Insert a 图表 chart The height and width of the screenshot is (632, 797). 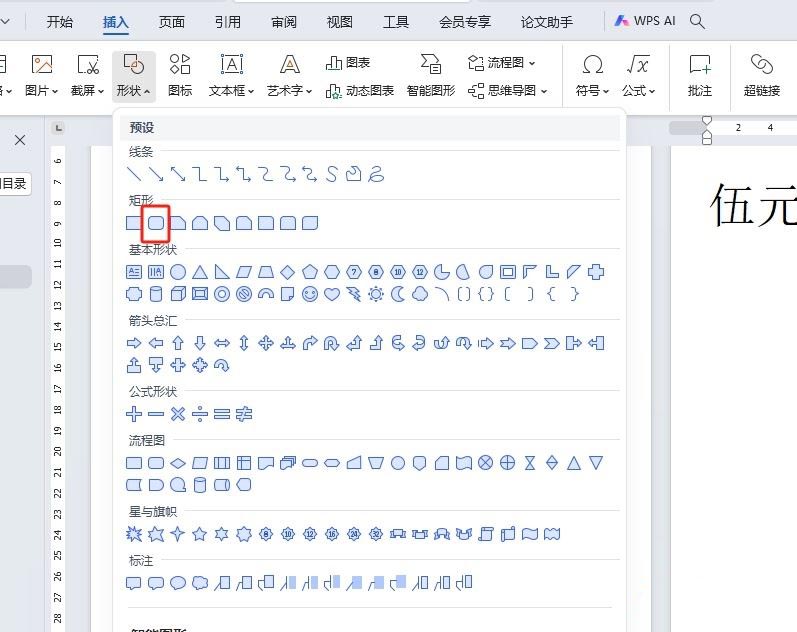pos(348,63)
